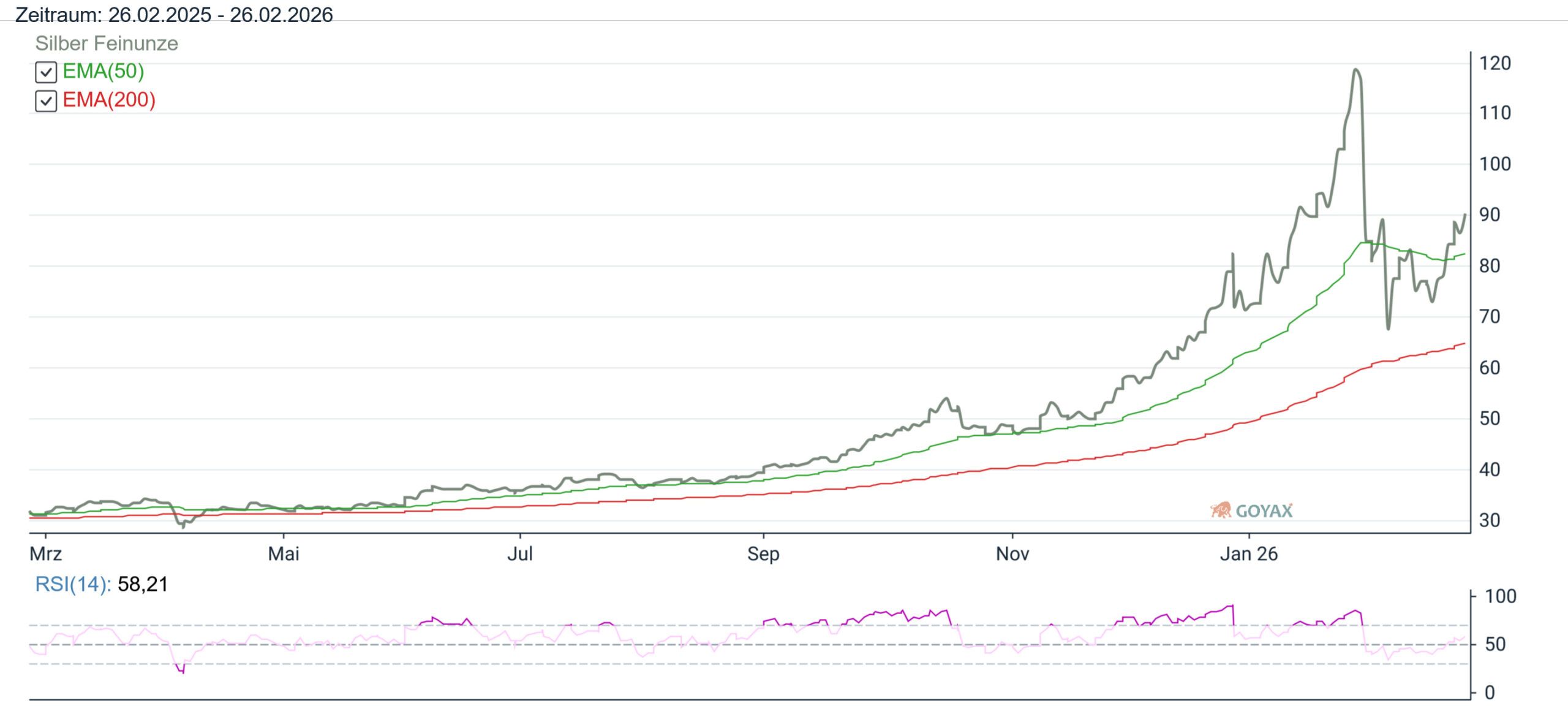This screenshot has height=706, width=1568.
Task: Click the Zeitraum date range text
Action: [x=174, y=15]
